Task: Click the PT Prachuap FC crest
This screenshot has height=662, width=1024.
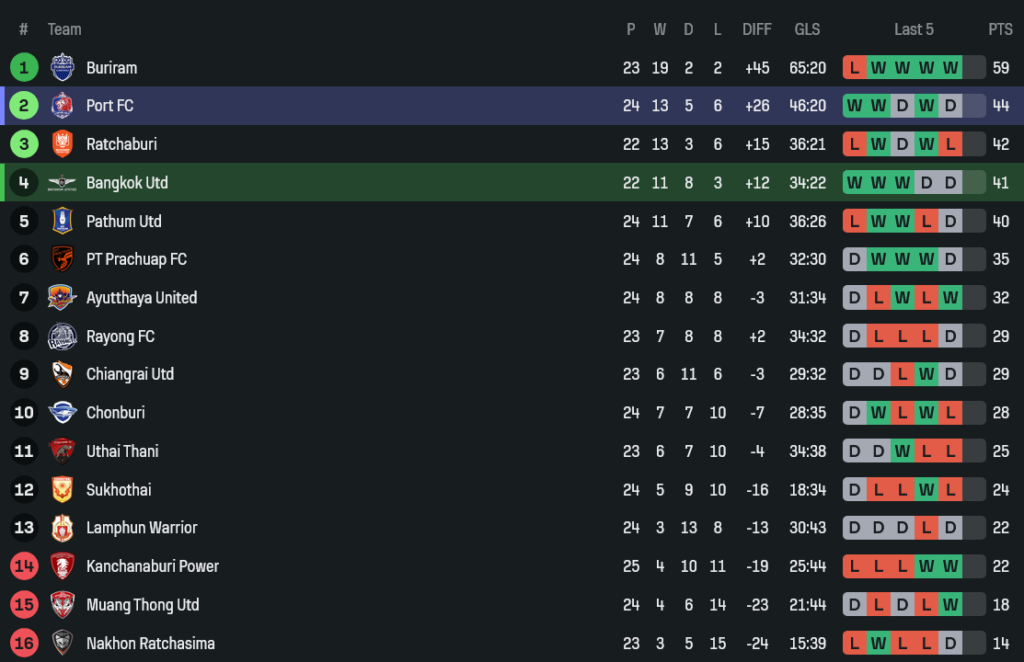Action: pyautogui.click(x=63, y=259)
